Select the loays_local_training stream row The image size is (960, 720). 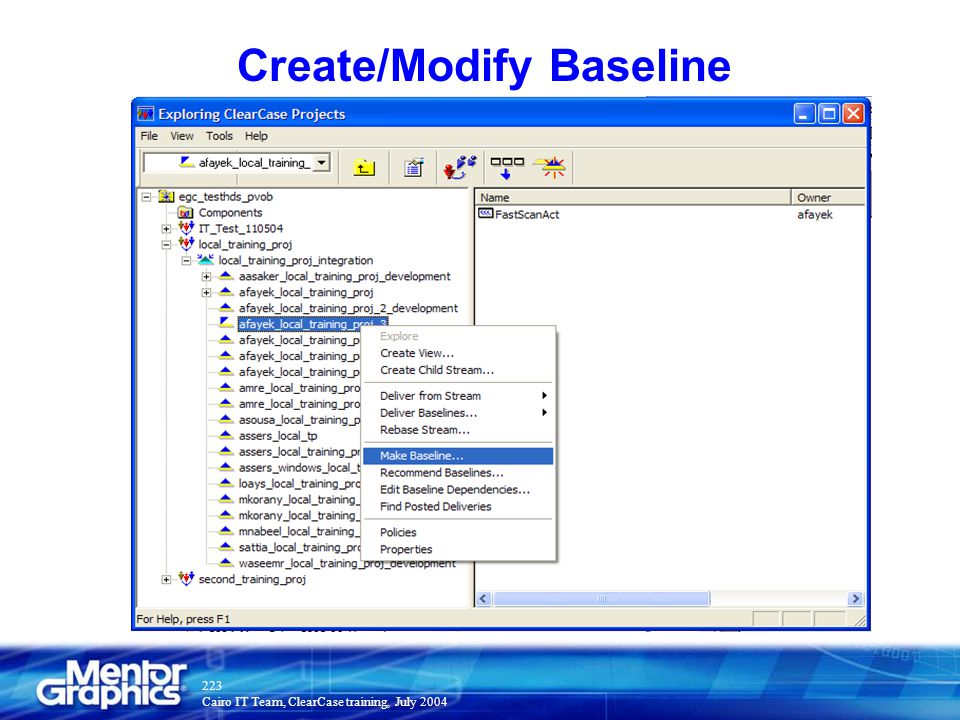point(299,484)
